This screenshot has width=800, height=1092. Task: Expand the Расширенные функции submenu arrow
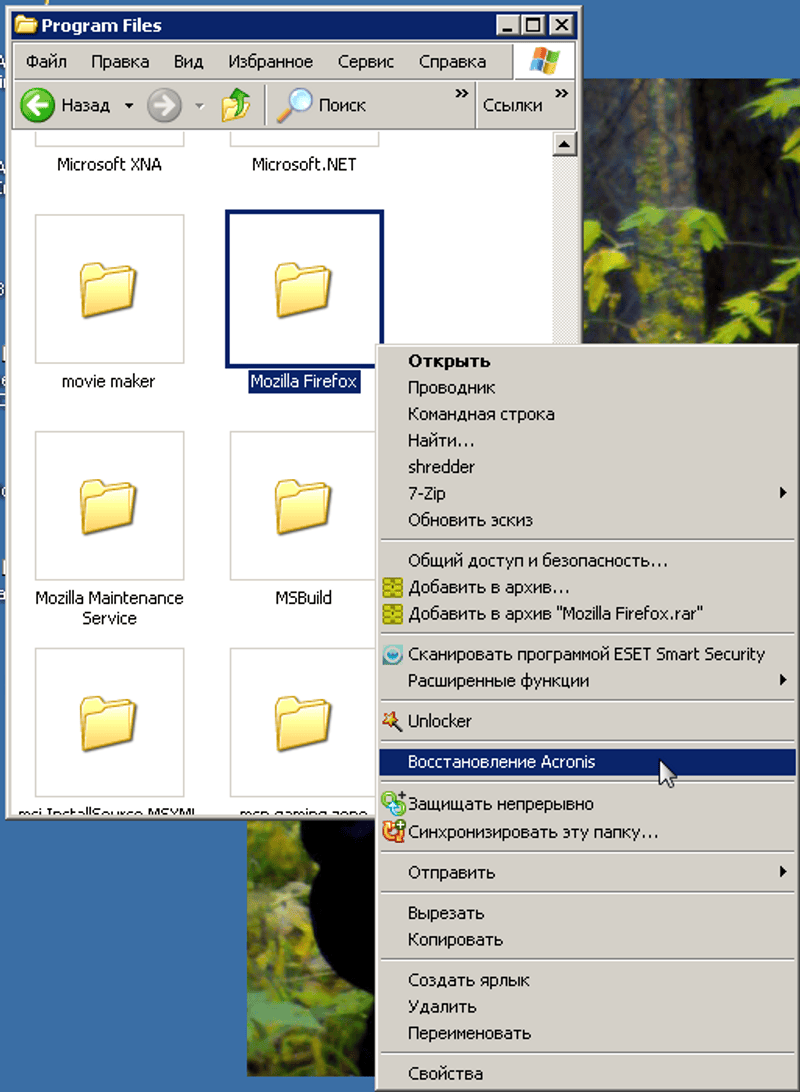[x=783, y=680]
